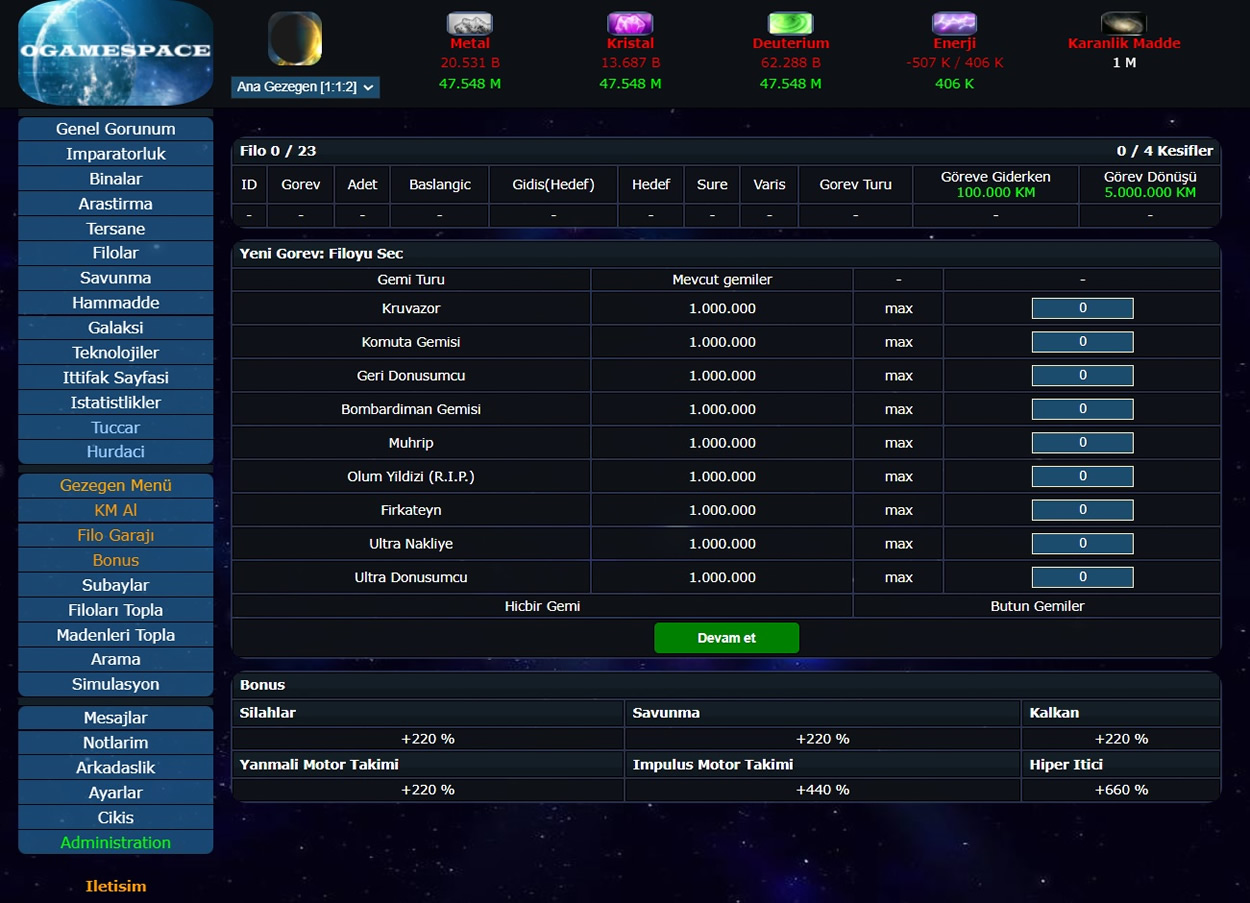Click the Metal resource icon
The width and height of the screenshot is (1250, 903).
pos(469,24)
